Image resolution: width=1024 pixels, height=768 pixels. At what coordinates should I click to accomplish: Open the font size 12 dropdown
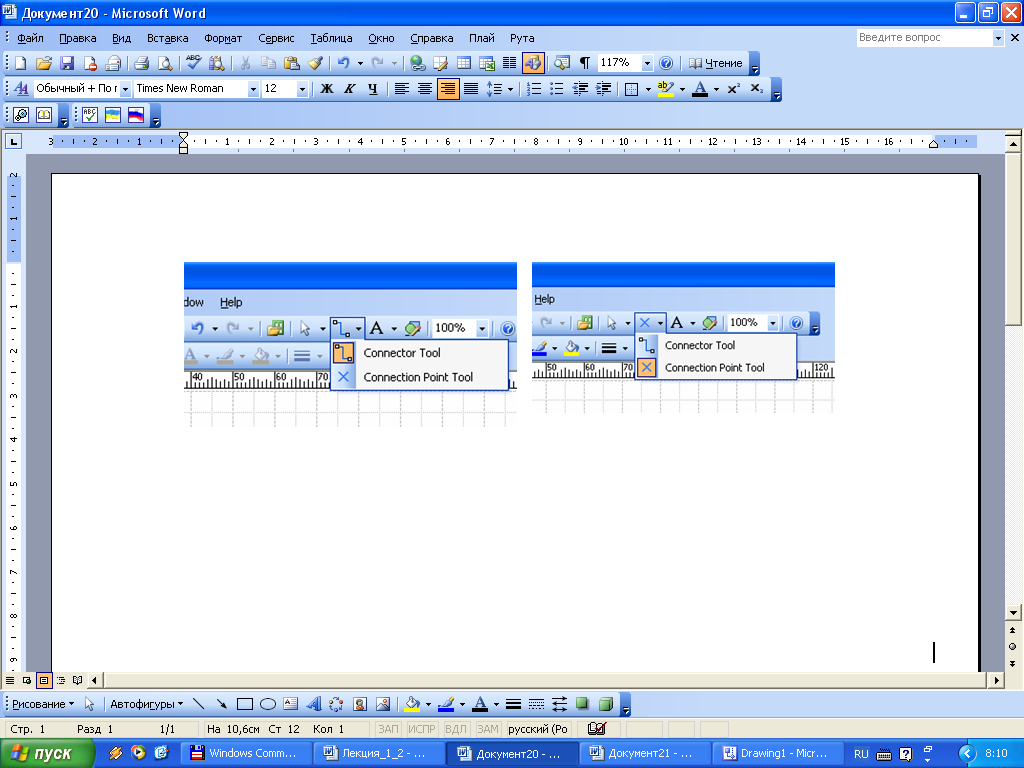(302, 88)
